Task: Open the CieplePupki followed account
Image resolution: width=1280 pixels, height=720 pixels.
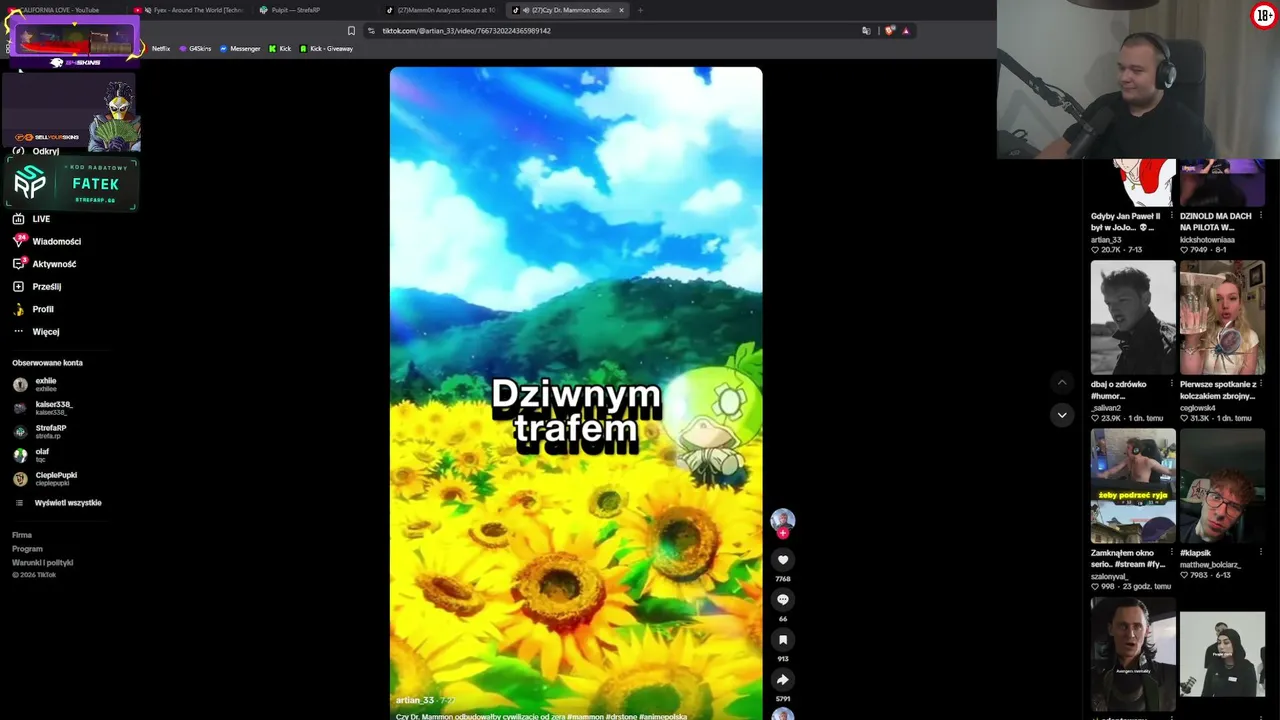Action: (47, 478)
